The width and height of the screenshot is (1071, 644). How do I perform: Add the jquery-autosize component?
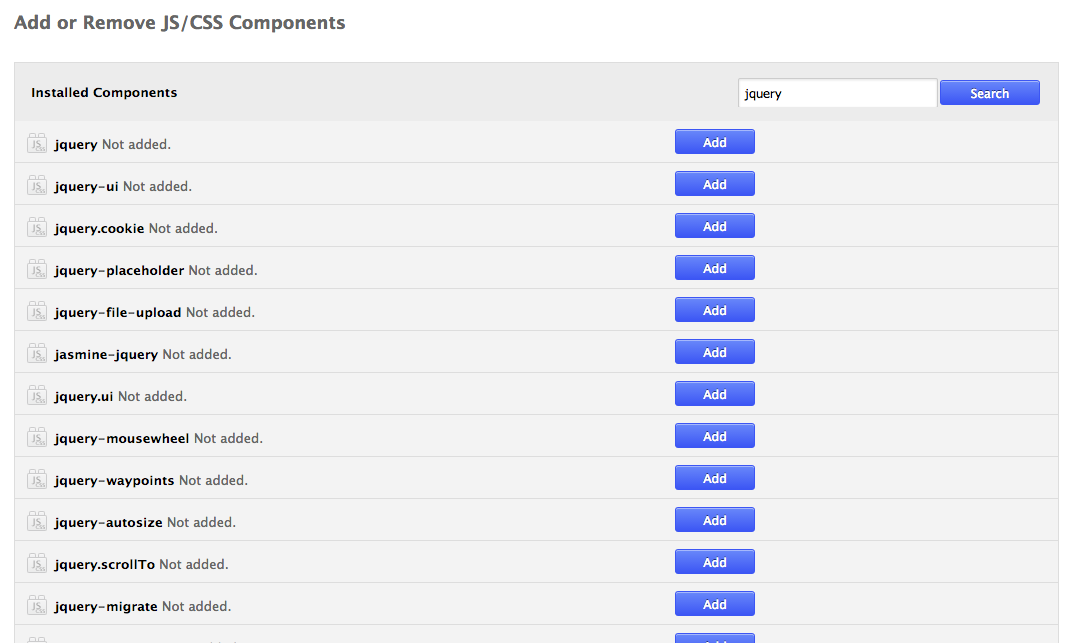(714, 520)
